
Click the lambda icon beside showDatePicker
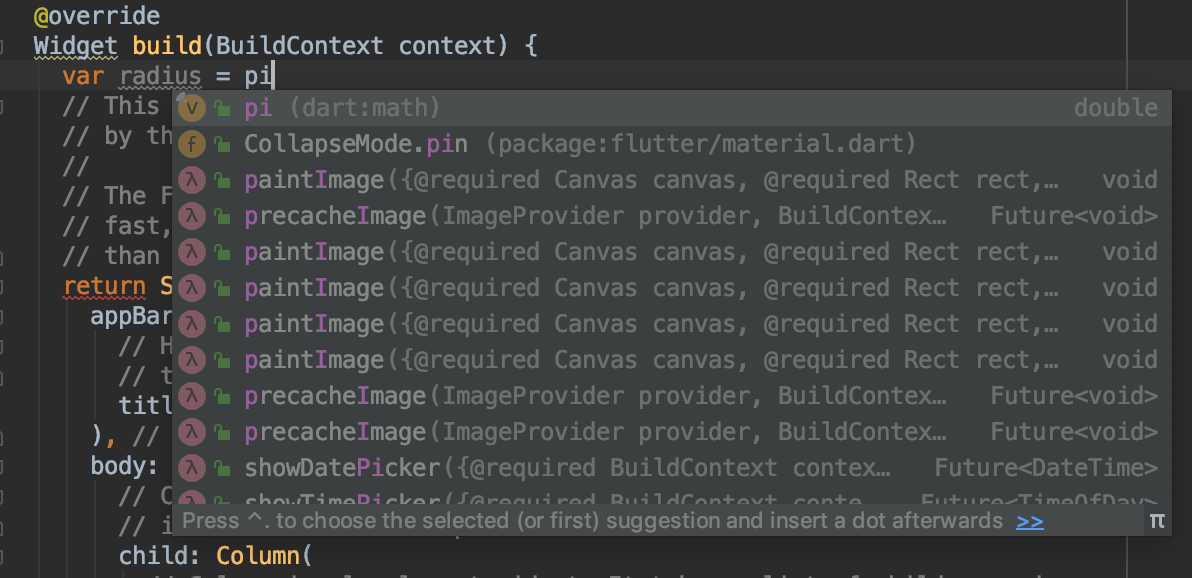tap(192, 468)
